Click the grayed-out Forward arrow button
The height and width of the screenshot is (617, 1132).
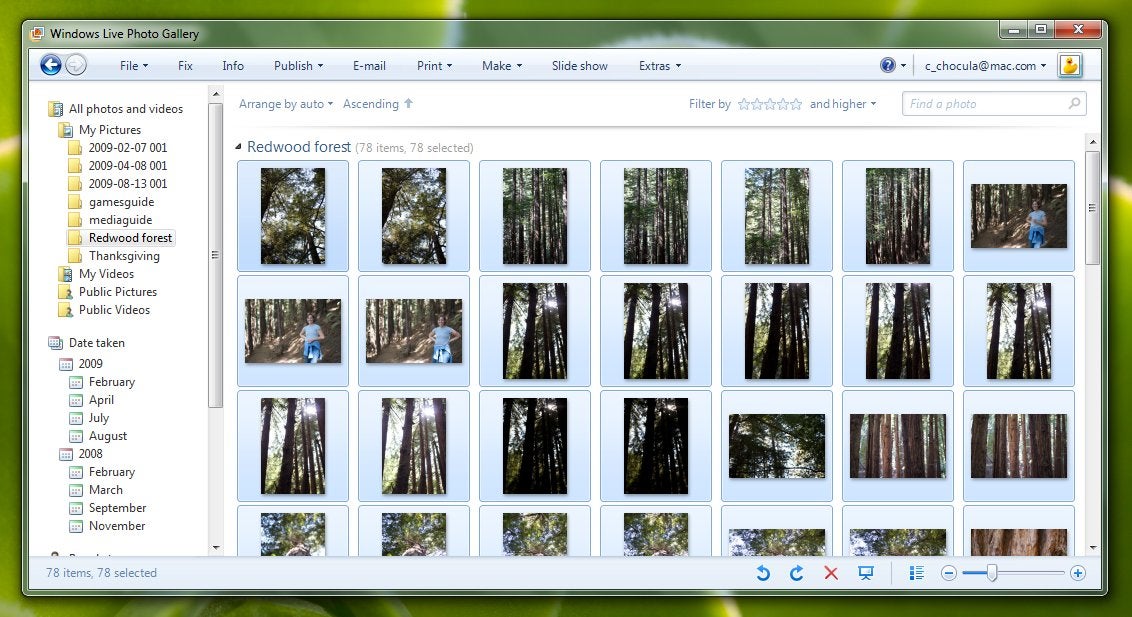pos(76,65)
